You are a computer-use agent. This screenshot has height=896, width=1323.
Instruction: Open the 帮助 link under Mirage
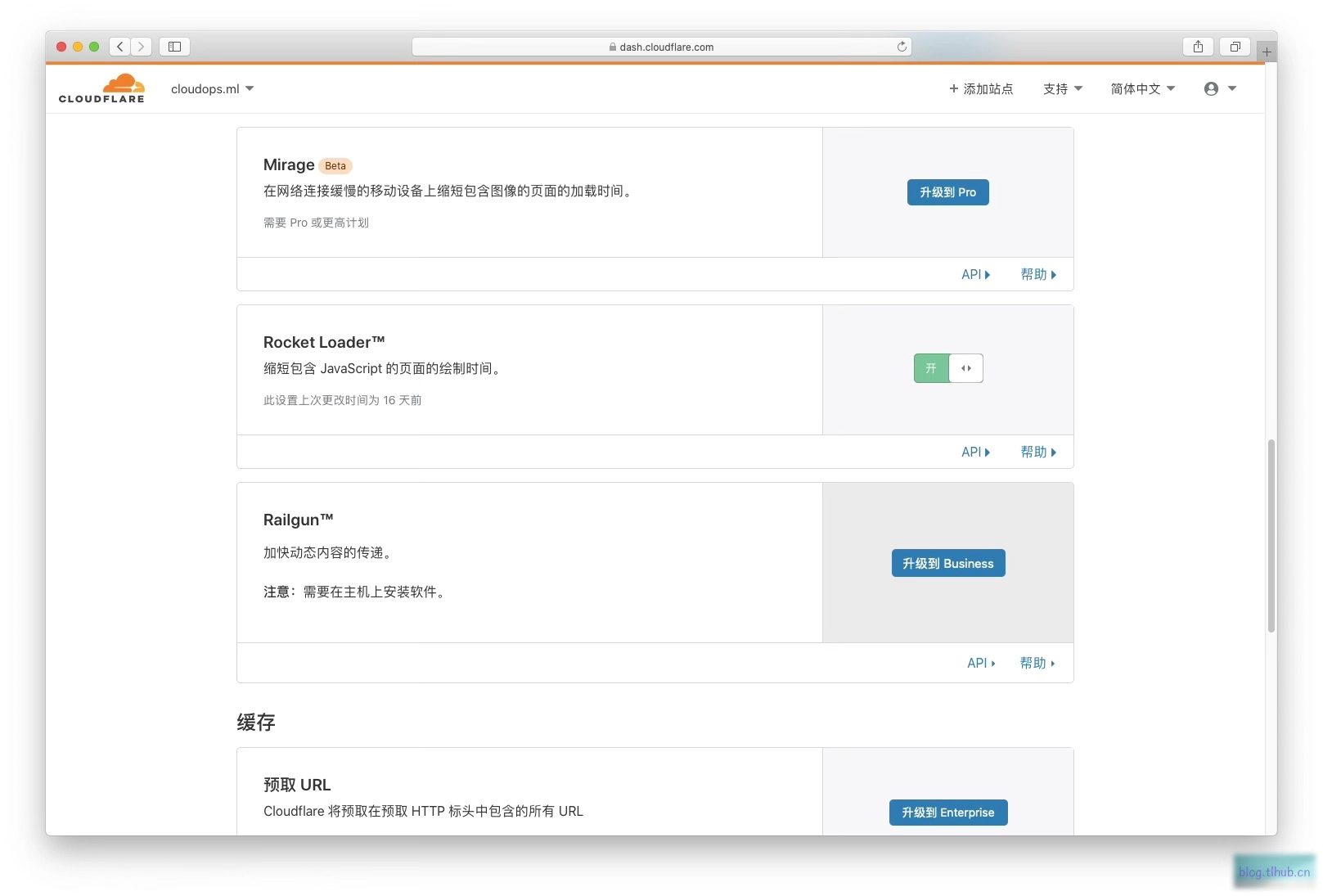1038,275
